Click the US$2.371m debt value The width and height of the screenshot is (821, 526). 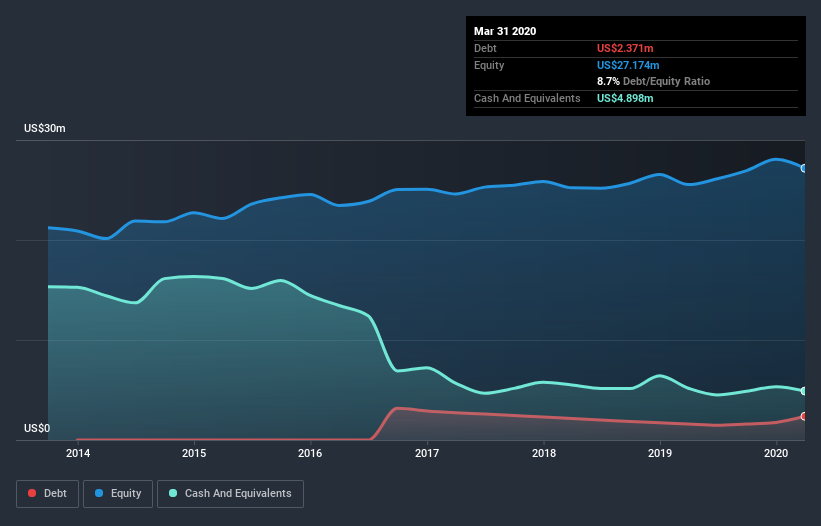coord(625,48)
